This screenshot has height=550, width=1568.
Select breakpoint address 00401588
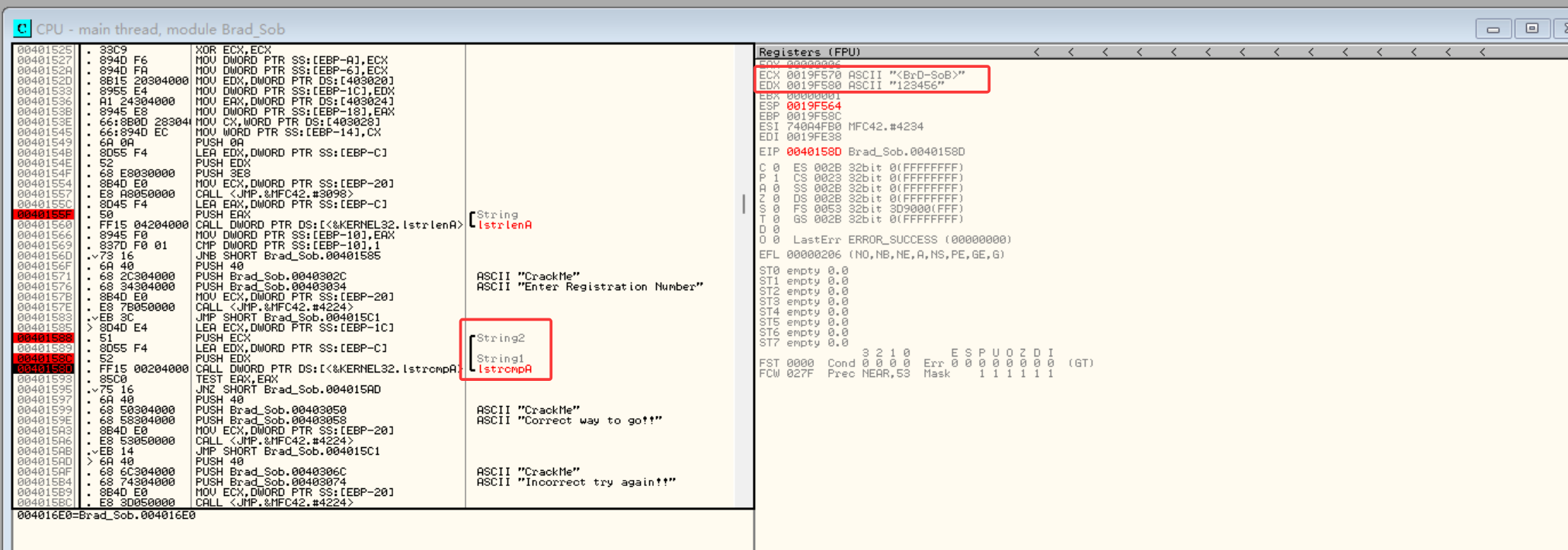point(44,338)
